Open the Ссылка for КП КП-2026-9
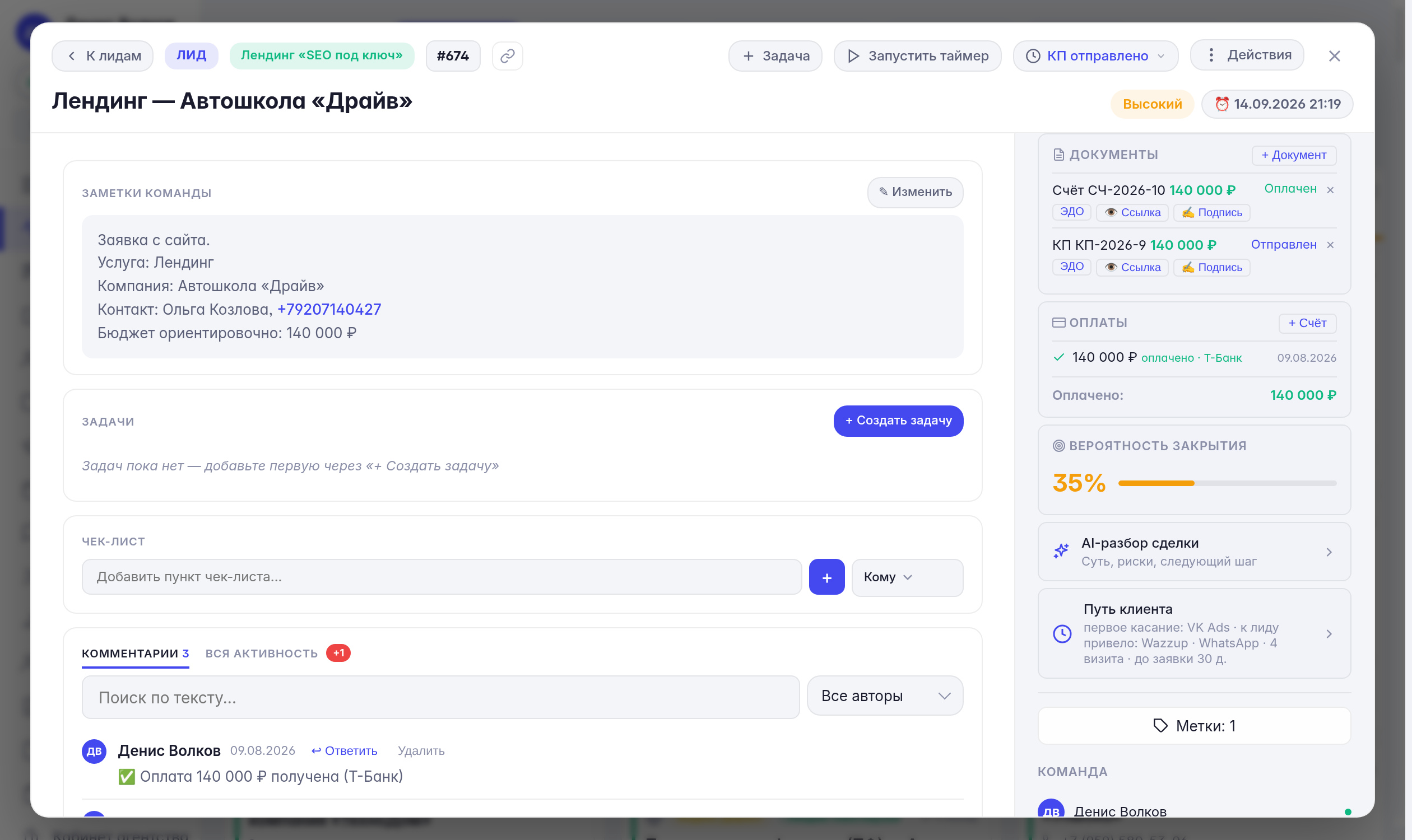This screenshot has width=1412, height=840. (x=1132, y=267)
